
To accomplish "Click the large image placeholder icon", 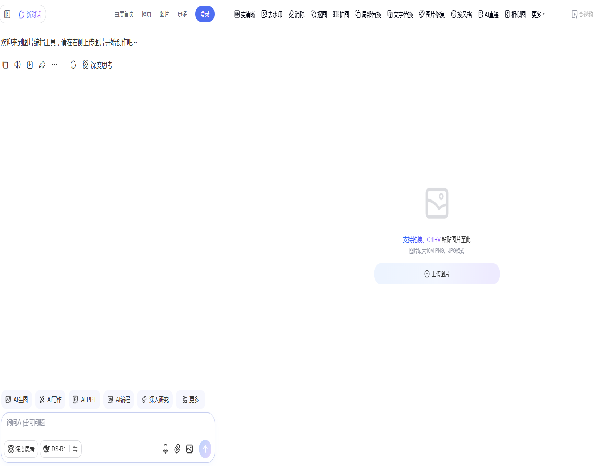I will pyautogui.click(x=436, y=203).
